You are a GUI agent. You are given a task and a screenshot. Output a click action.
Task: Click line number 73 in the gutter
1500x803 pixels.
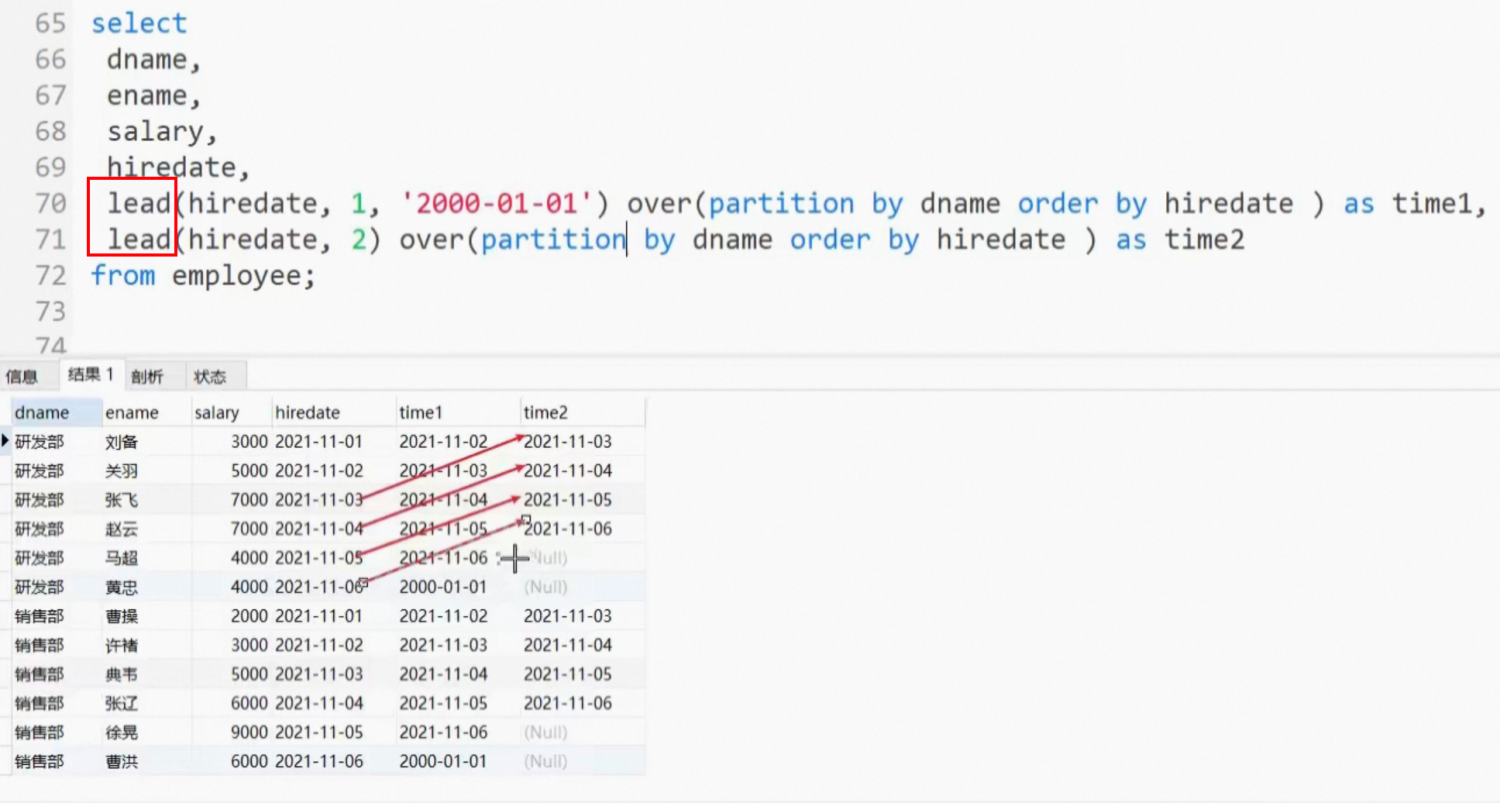(x=50, y=311)
